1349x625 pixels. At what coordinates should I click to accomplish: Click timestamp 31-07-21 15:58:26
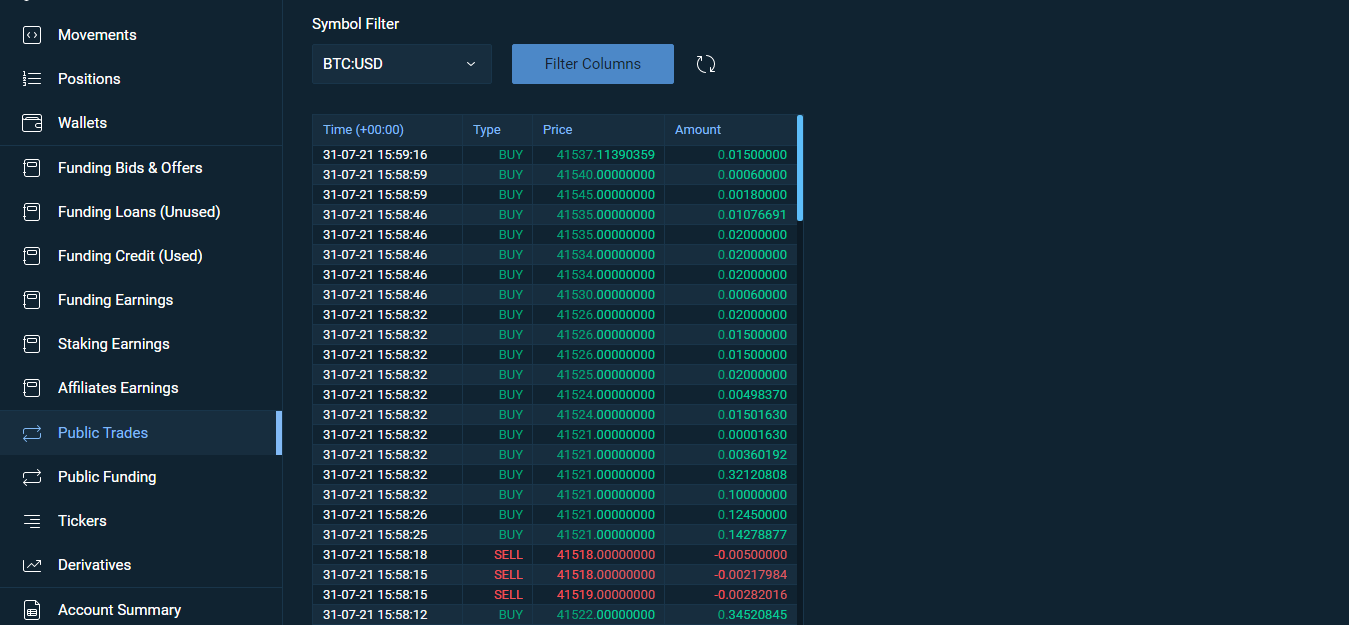(375, 515)
